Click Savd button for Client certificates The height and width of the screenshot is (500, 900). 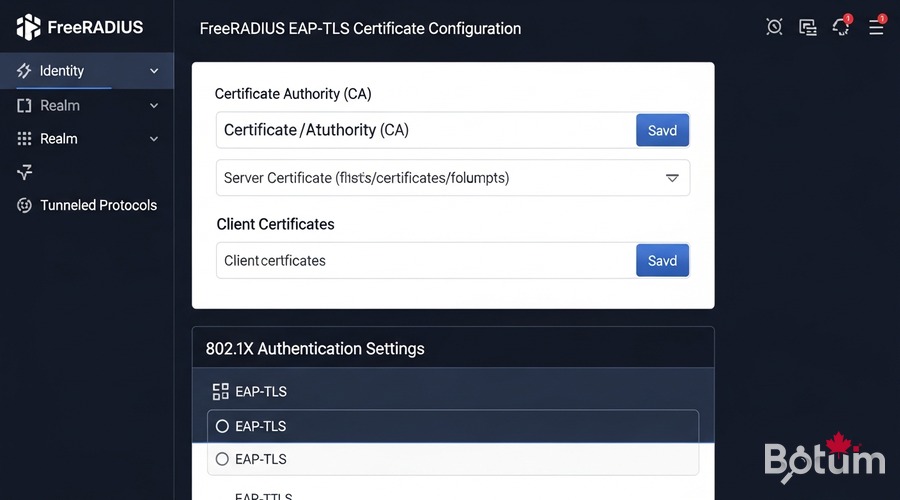pos(662,261)
